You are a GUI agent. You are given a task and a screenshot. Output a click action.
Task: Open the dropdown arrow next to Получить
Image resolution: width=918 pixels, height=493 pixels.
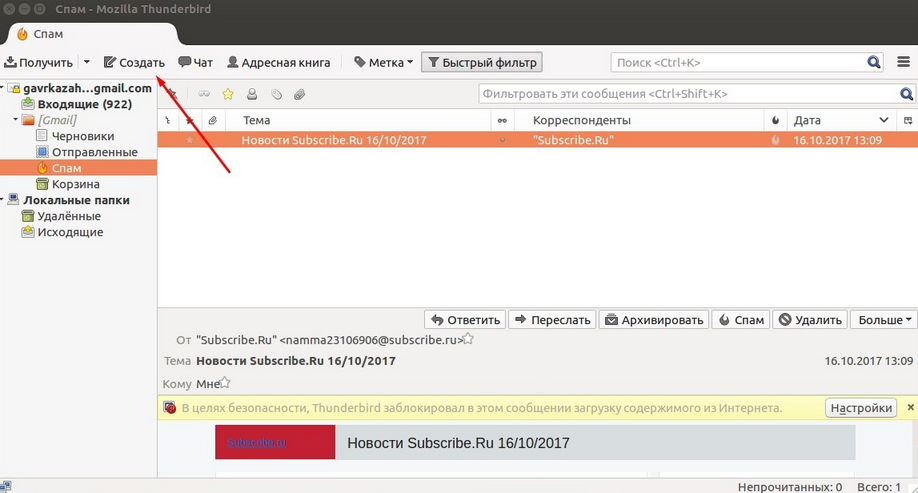(x=87, y=62)
